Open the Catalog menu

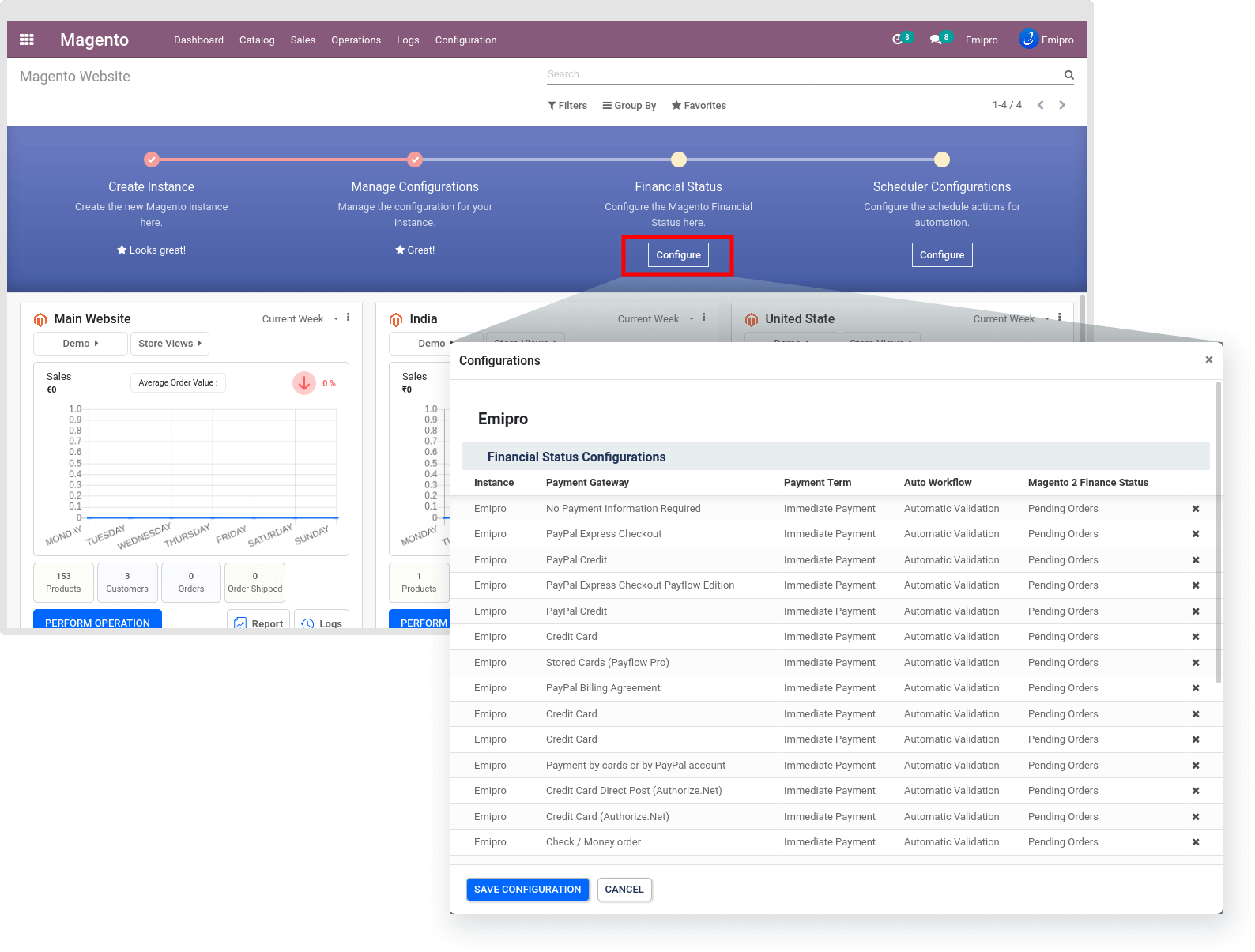point(257,40)
